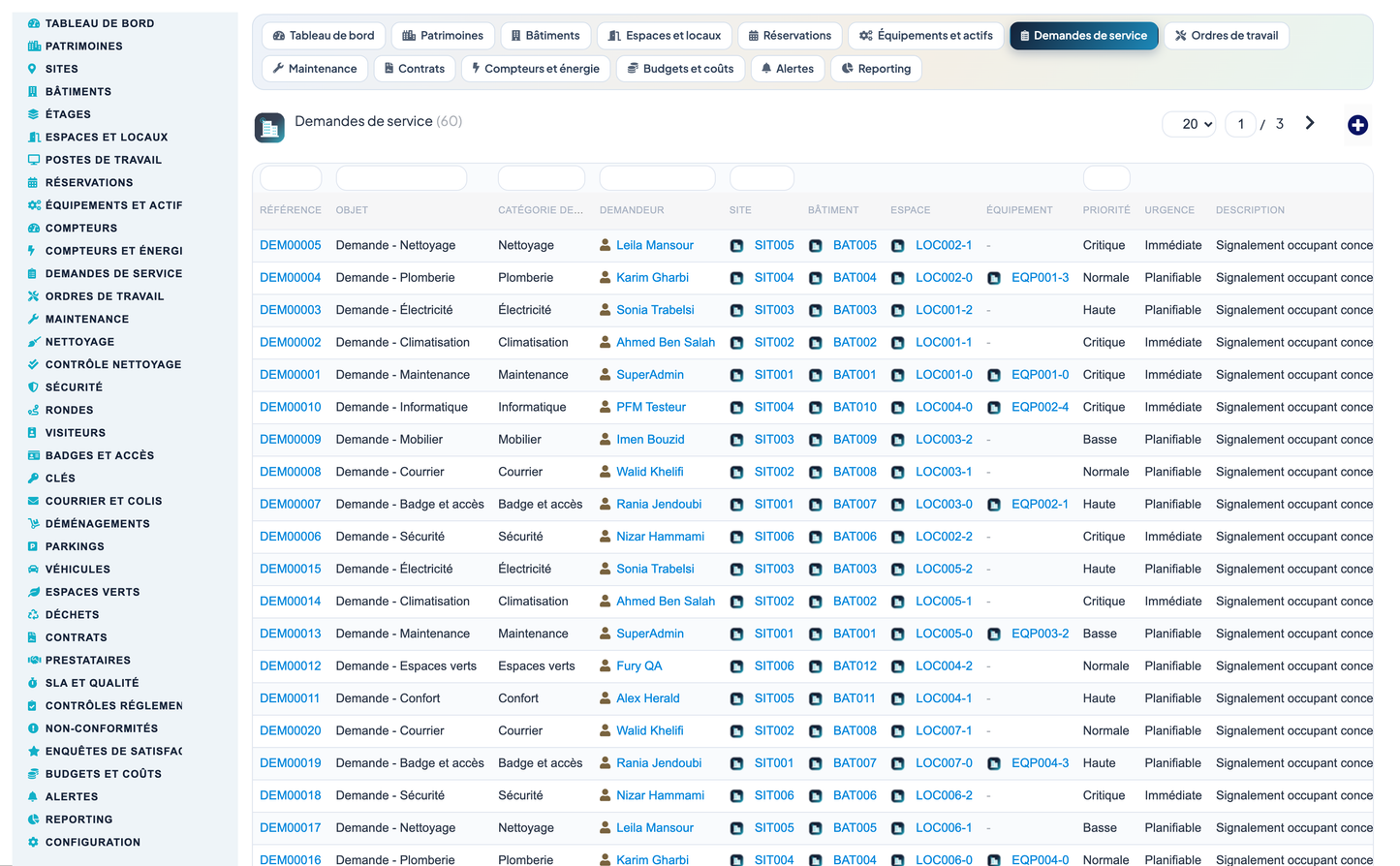The image size is (1400, 866).
Task: Click the Réservations sidebar calendar icon
Action: tap(34, 182)
